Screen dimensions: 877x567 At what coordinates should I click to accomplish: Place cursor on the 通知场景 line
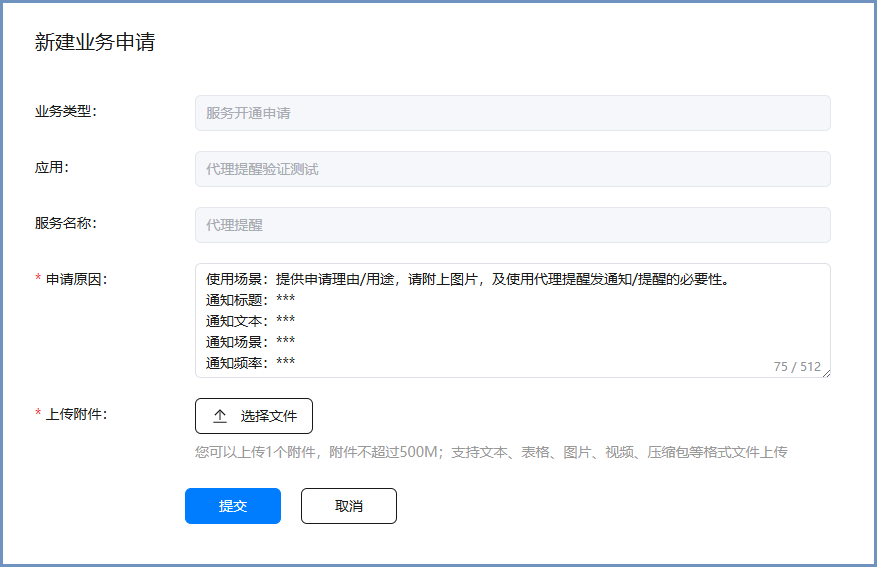pos(250,342)
